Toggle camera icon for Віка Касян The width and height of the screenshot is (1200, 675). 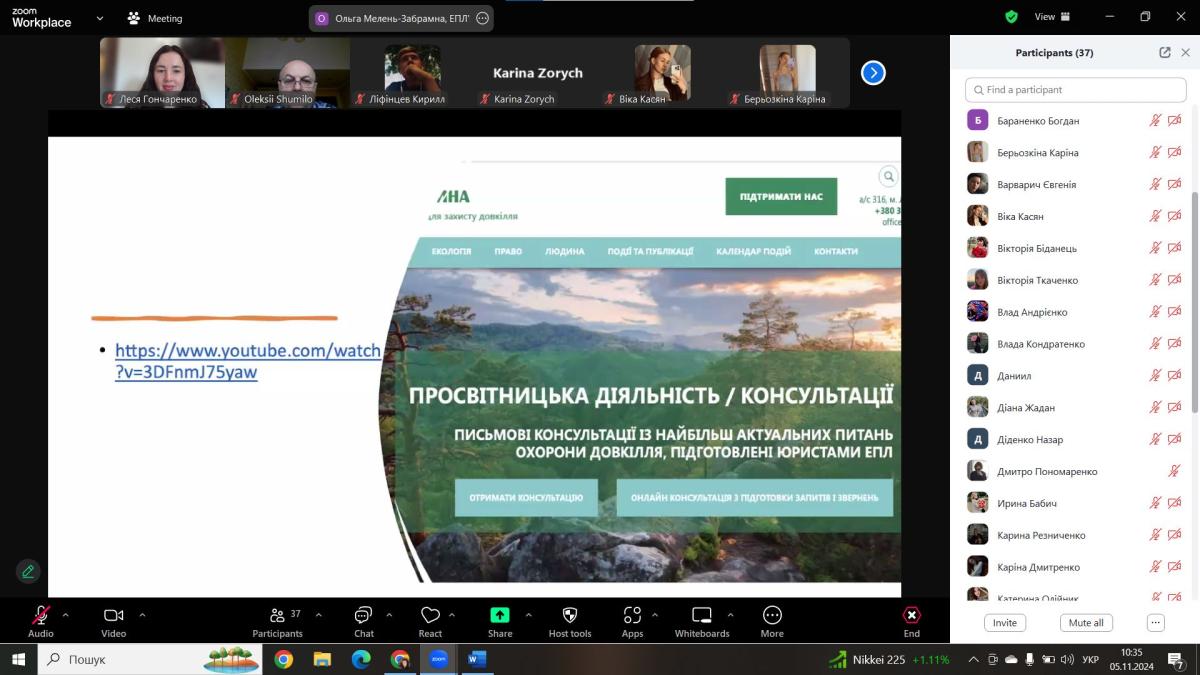click(1175, 217)
